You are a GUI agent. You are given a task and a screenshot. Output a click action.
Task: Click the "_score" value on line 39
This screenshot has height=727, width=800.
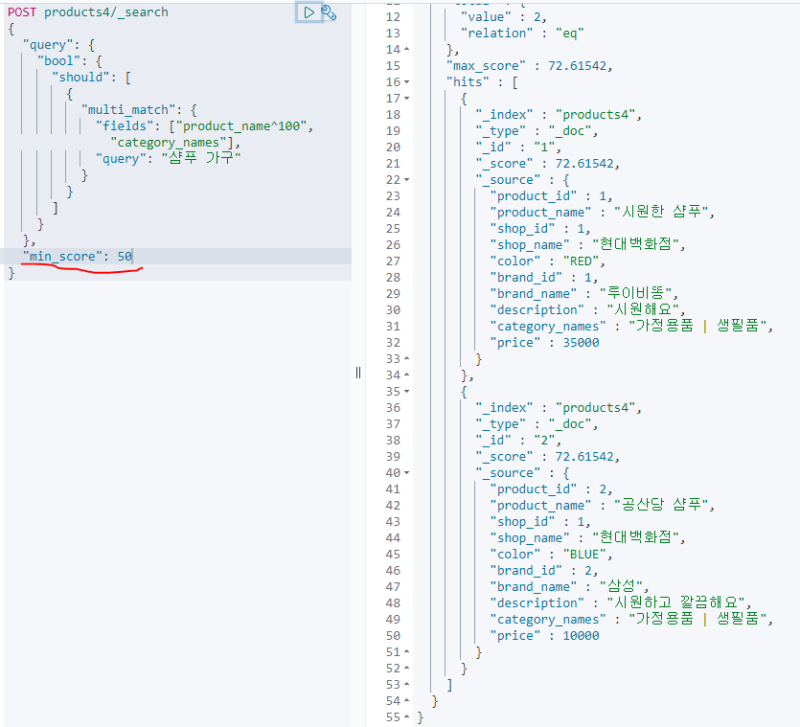click(584, 457)
